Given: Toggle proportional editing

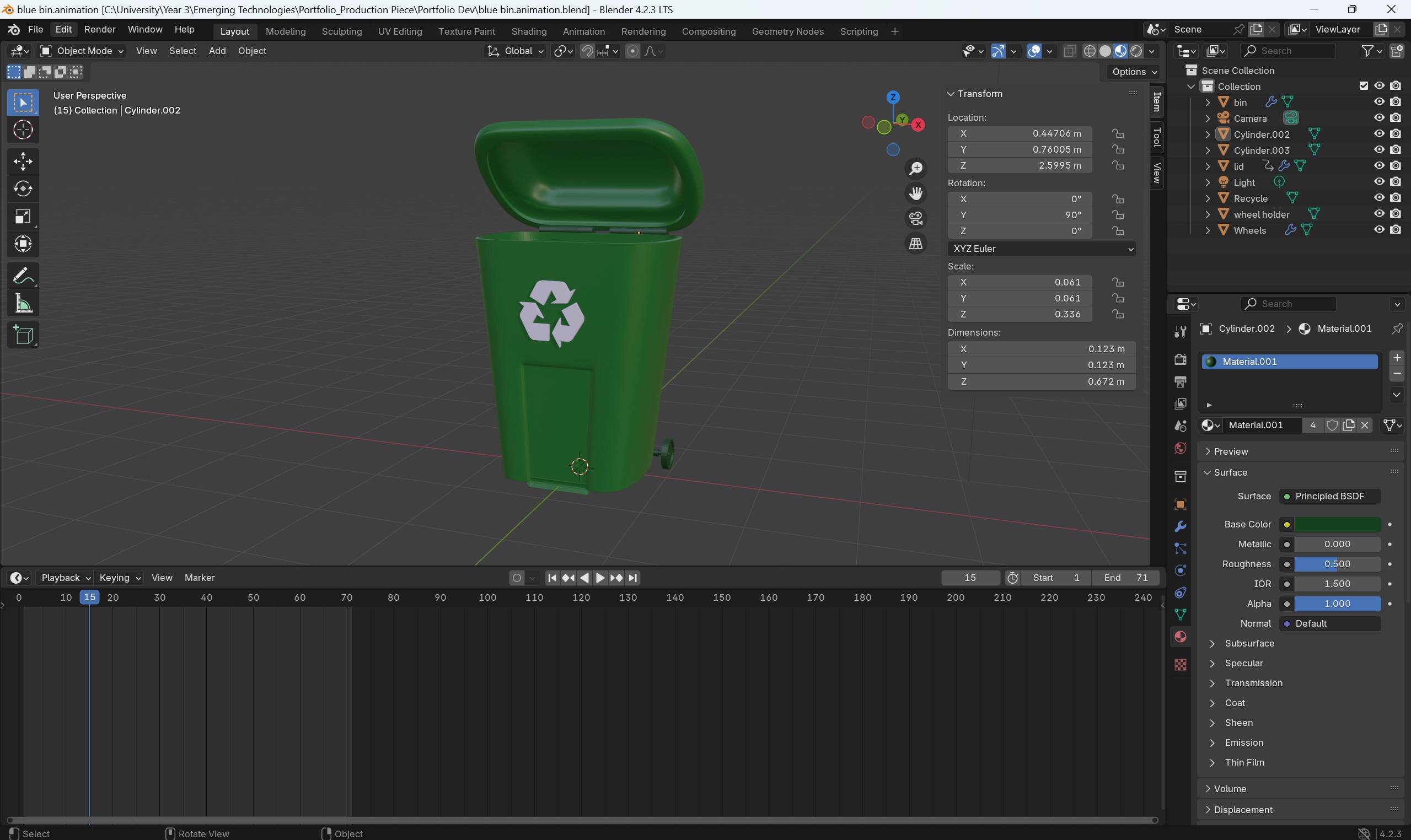Looking at the screenshot, I should click(632, 51).
